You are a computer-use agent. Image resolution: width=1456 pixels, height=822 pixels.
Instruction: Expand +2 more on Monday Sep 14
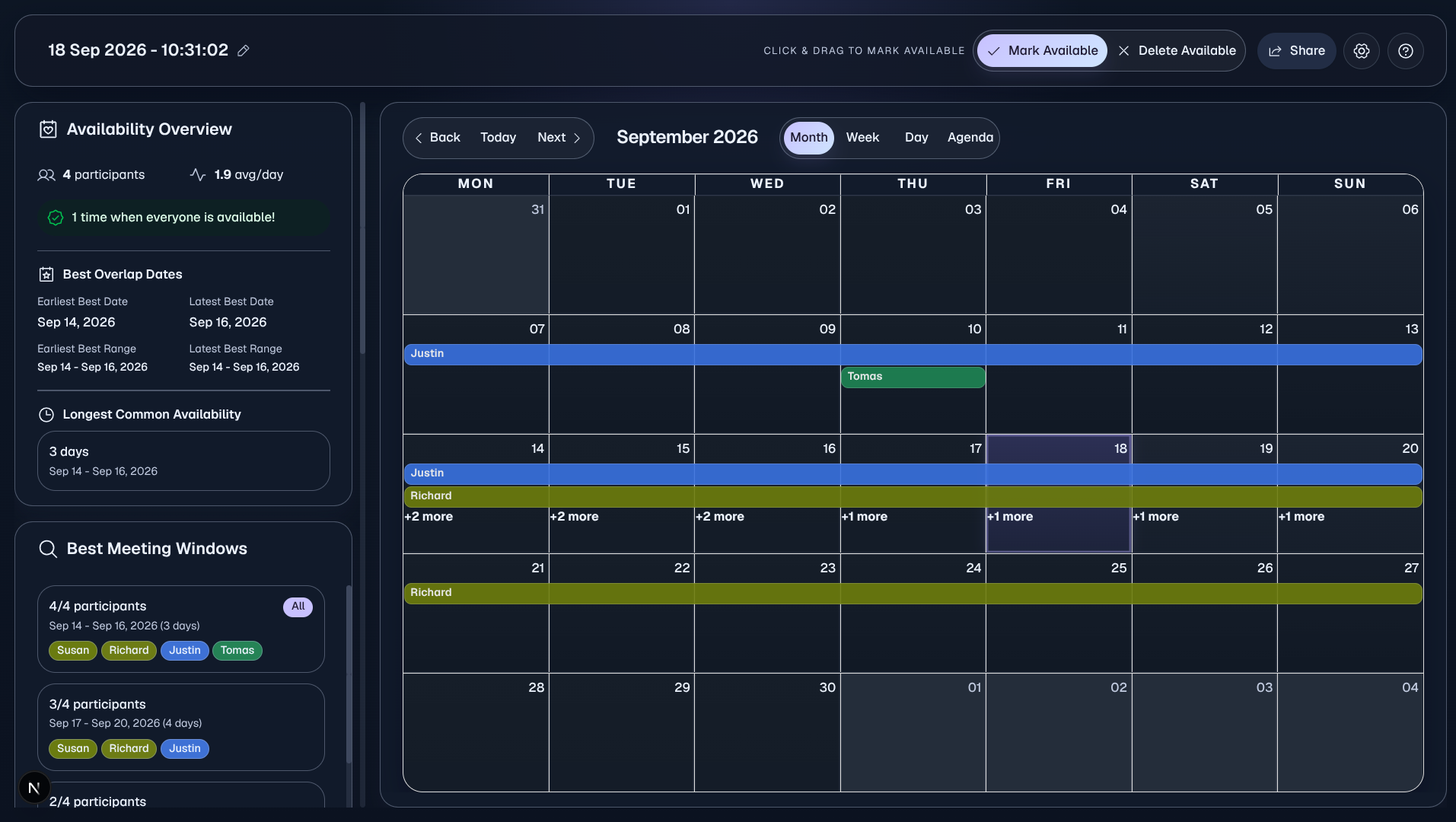[x=429, y=517]
